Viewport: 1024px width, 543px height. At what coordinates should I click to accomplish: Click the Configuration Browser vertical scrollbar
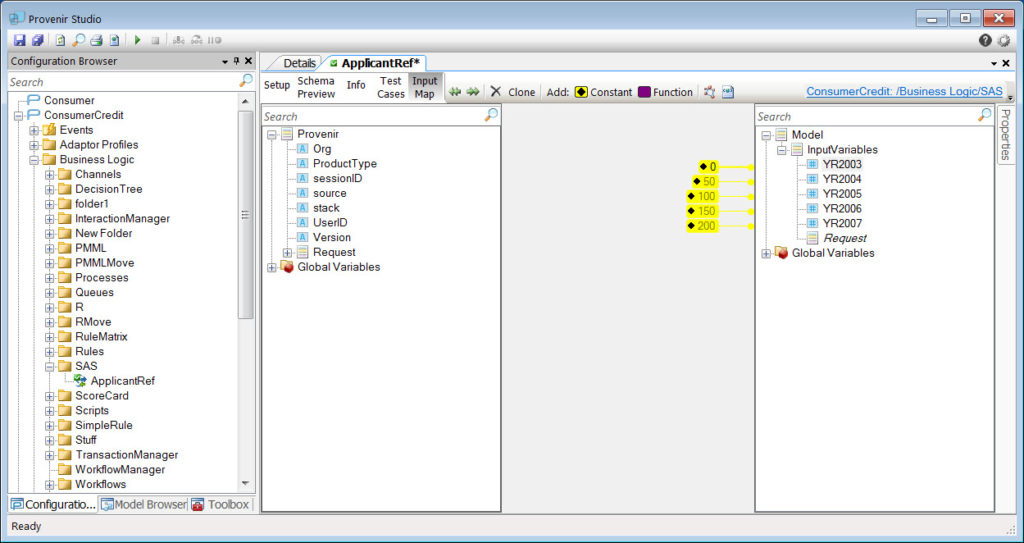coord(246,216)
